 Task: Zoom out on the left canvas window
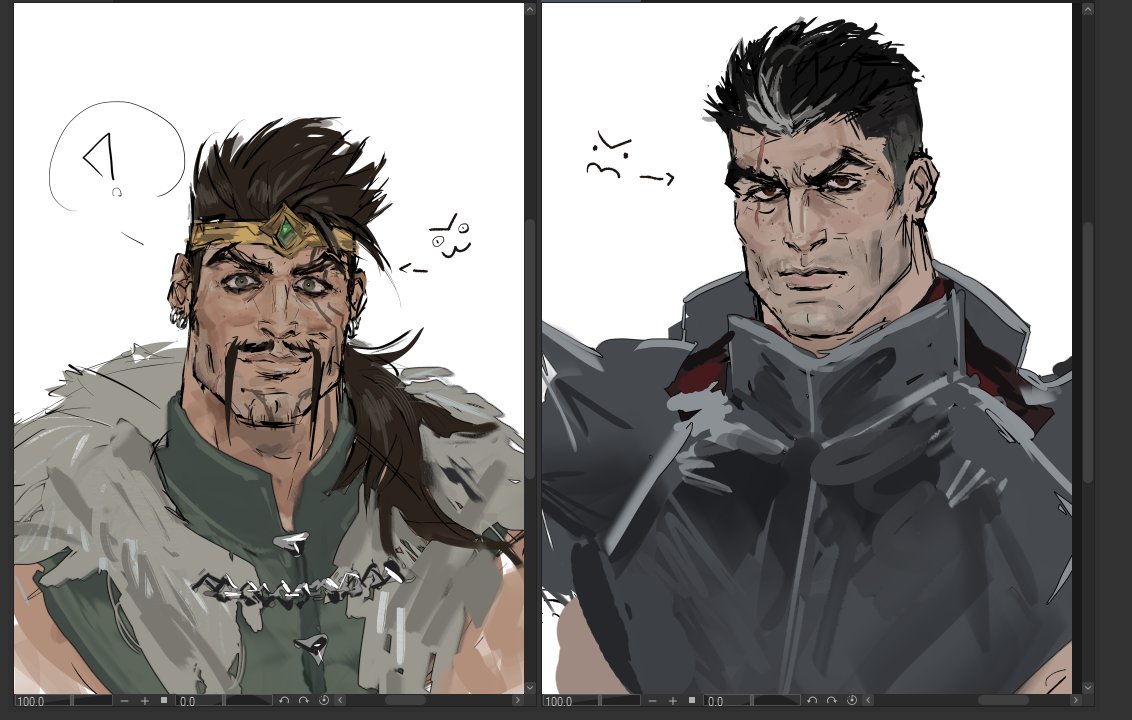click(124, 701)
